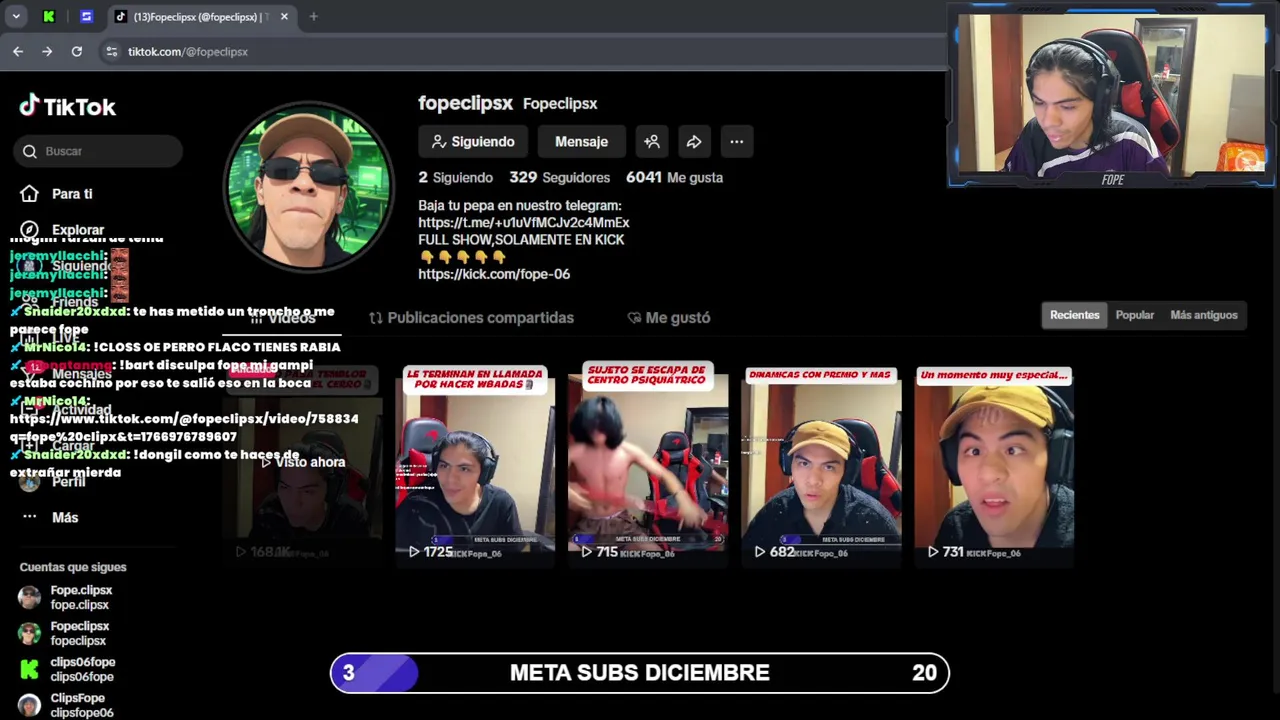Click the webcam overlay feed
The height and width of the screenshot is (720, 1280).
[x=1111, y=95]
